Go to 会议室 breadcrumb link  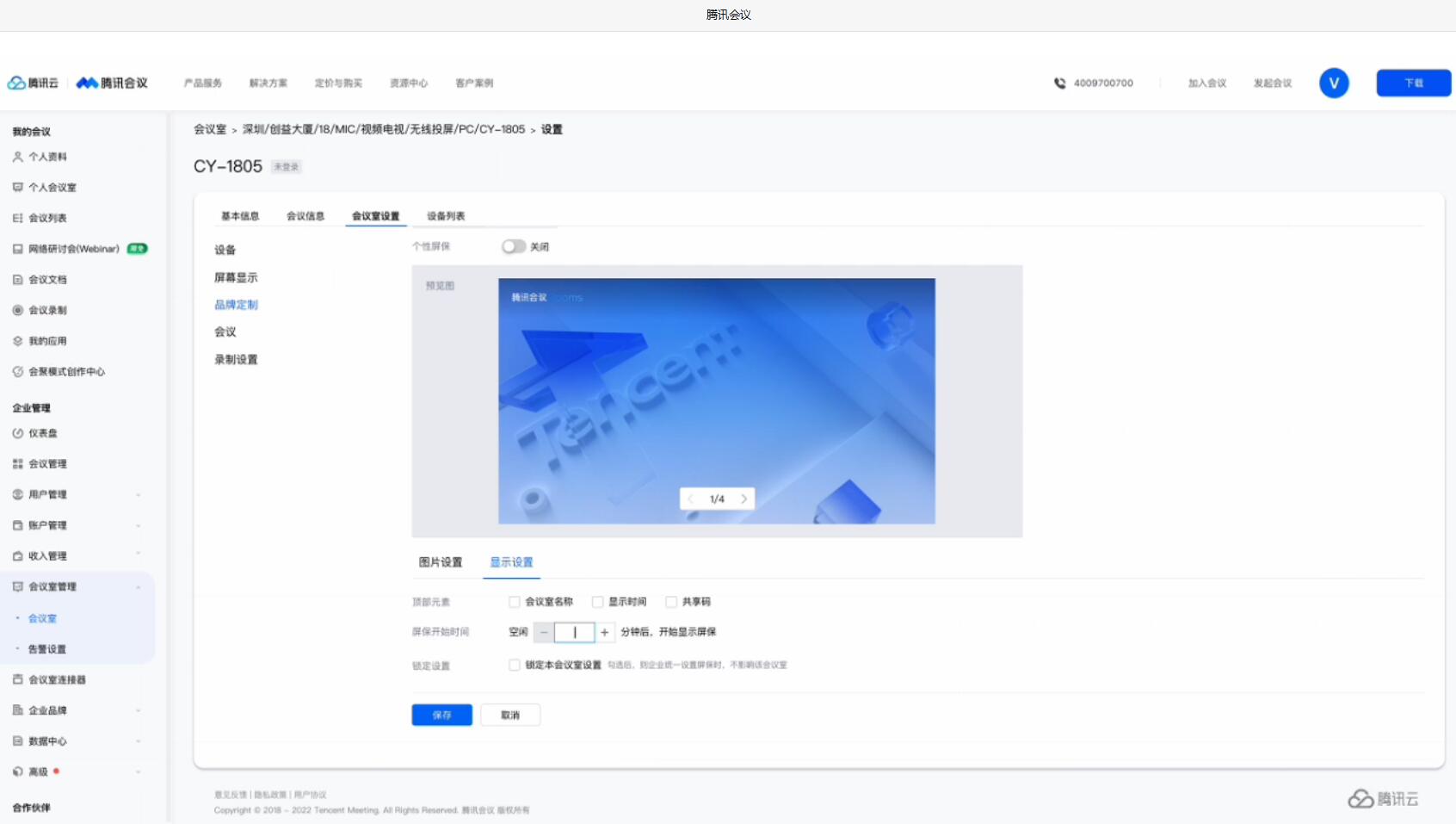click(210, 129)
